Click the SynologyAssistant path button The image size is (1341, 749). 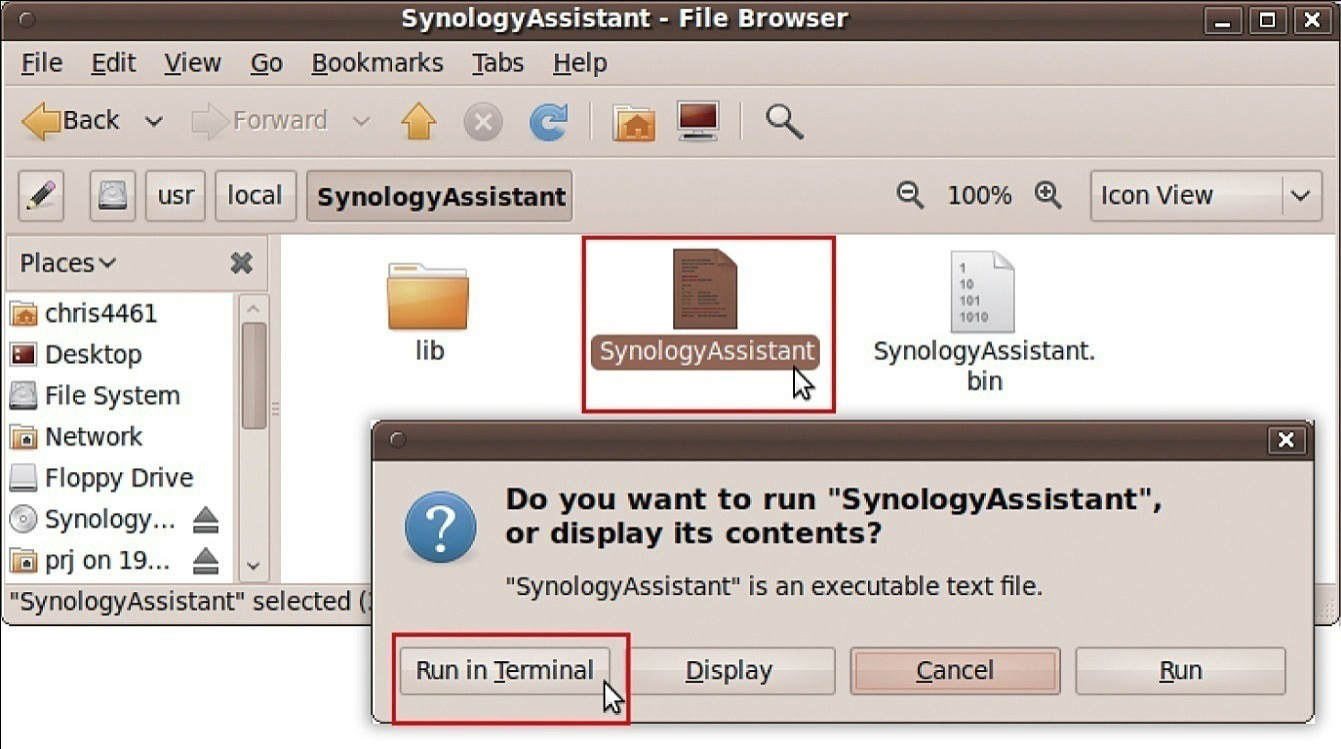point(440,196)
